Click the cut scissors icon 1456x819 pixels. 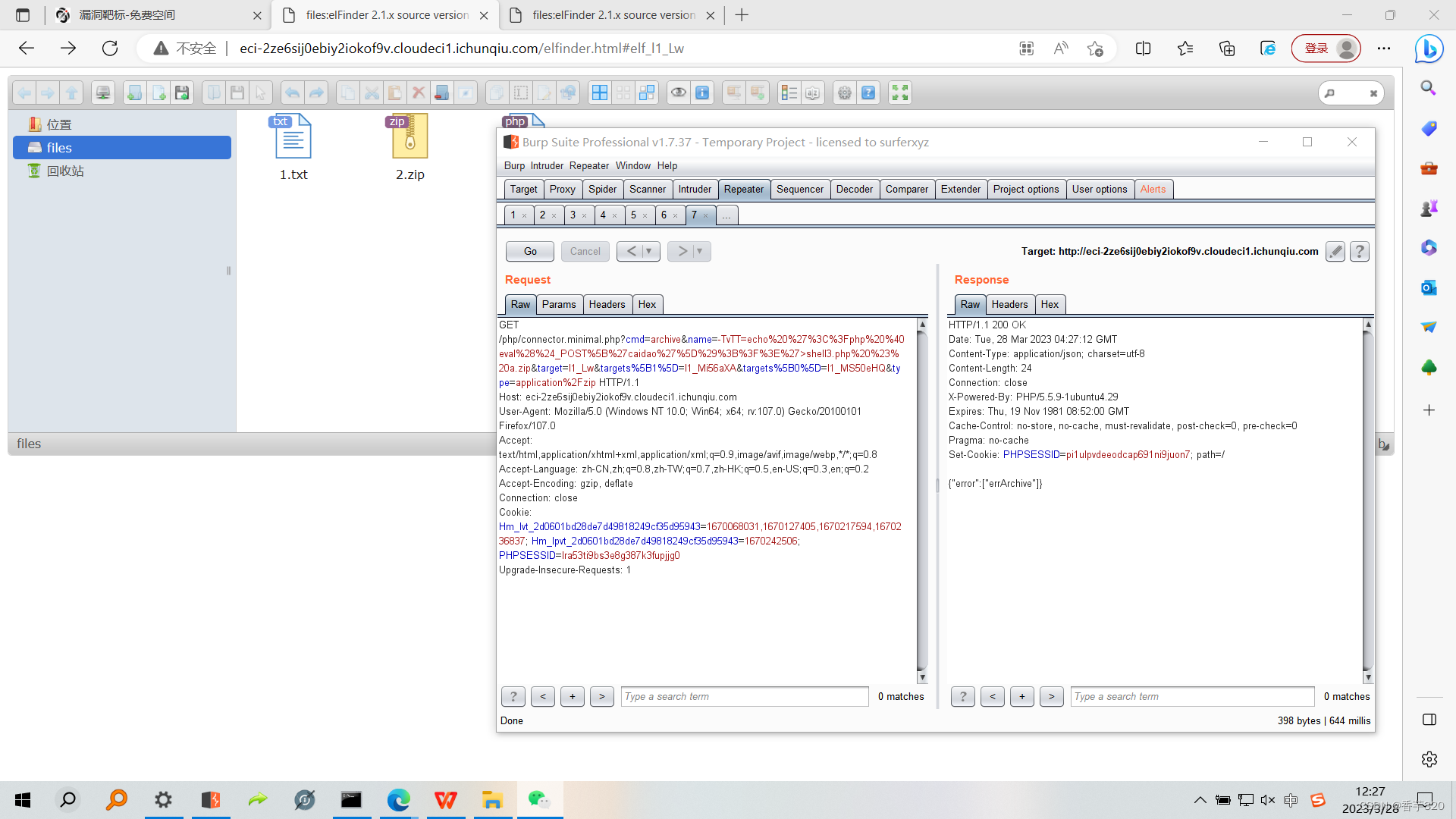click(371, 93)
